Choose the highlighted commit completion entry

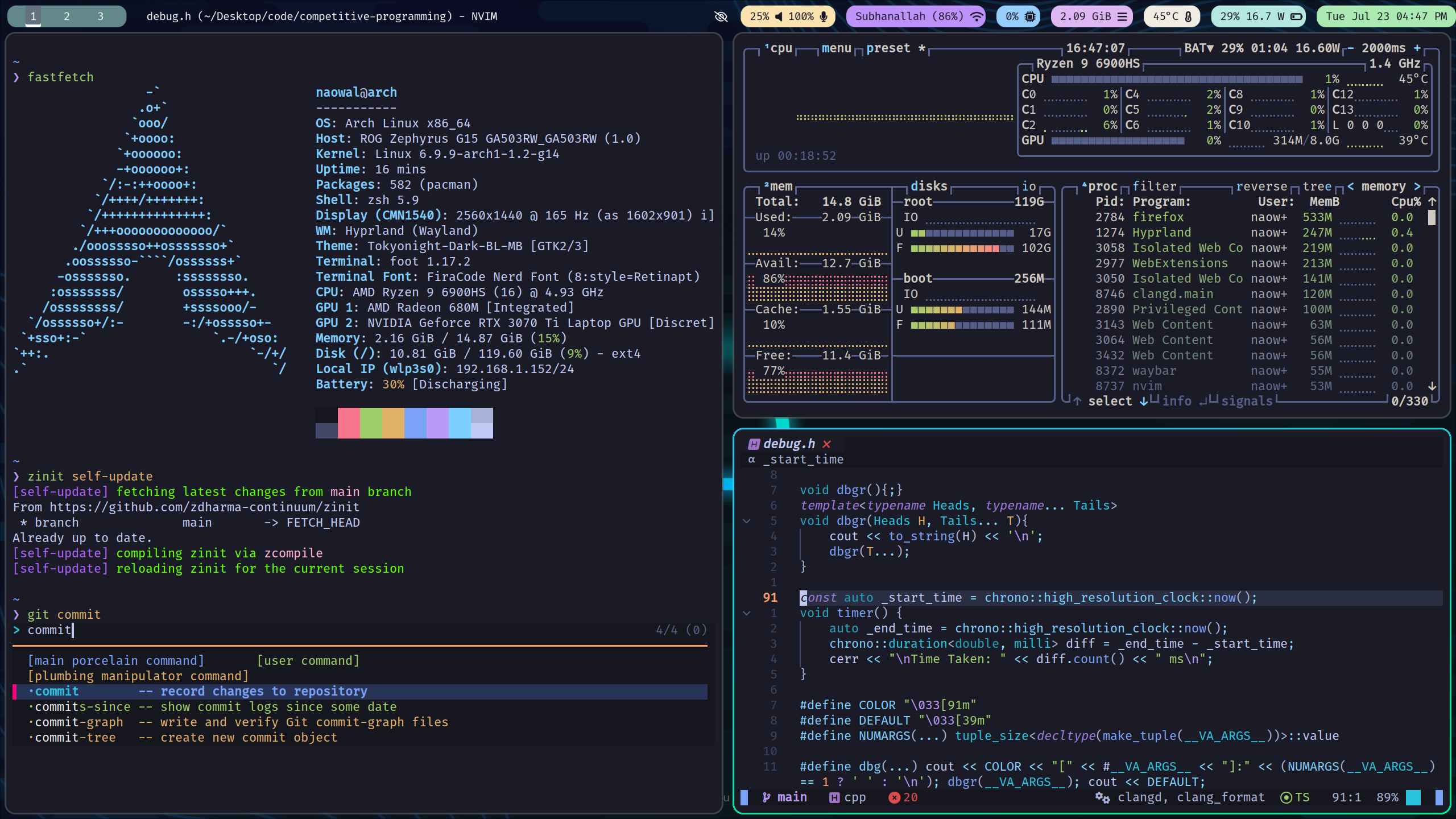(x=360, y=692)
